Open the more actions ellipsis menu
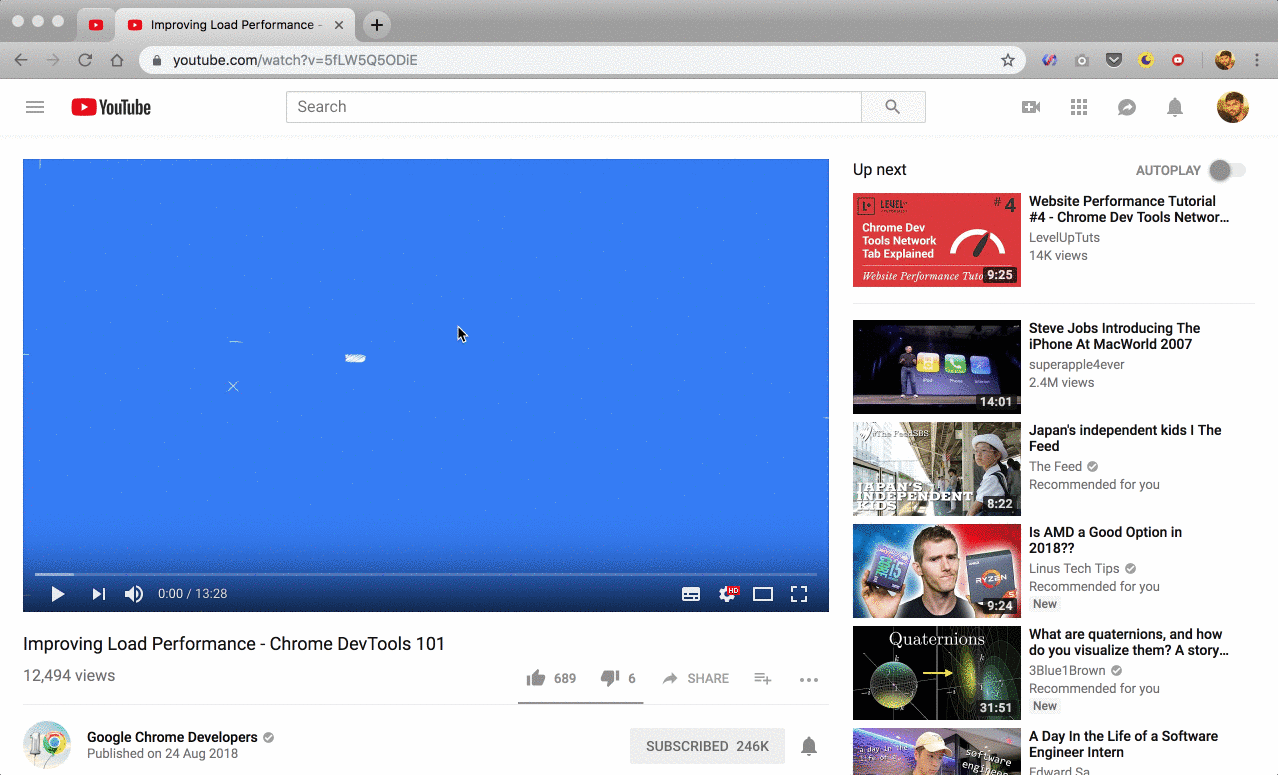This screenshot has height=775, width=1278. click(x=809, y=679)
